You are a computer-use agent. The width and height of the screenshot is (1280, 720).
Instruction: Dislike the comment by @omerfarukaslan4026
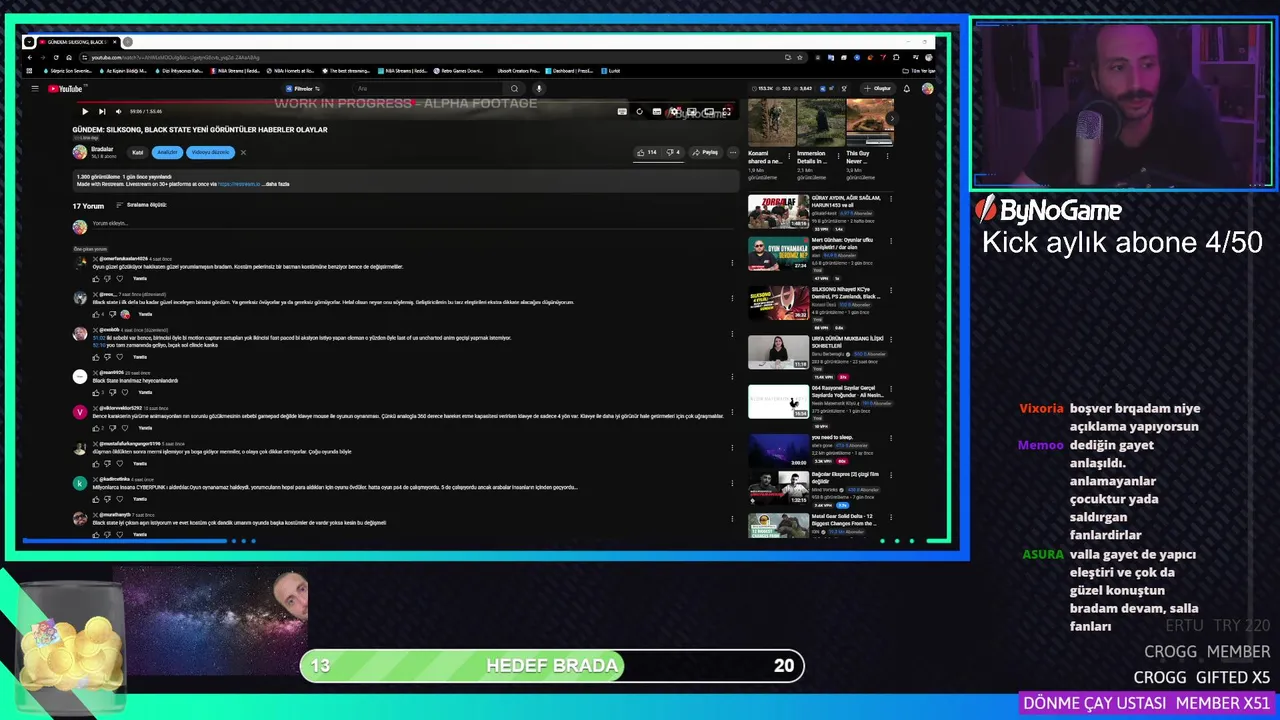pyautogui.click(x=108, y=278)
